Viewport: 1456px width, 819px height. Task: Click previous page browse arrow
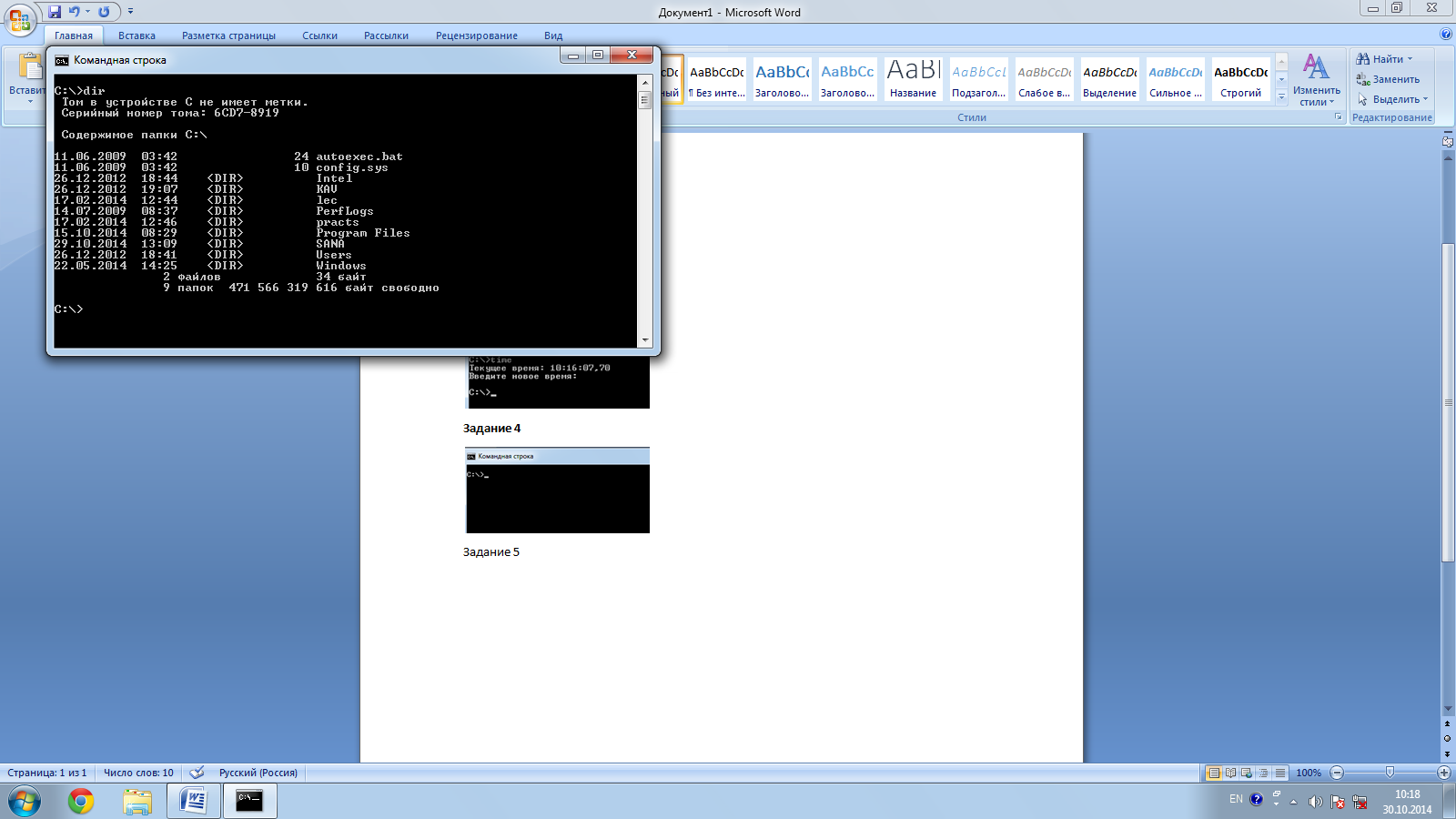[1448, 724]
